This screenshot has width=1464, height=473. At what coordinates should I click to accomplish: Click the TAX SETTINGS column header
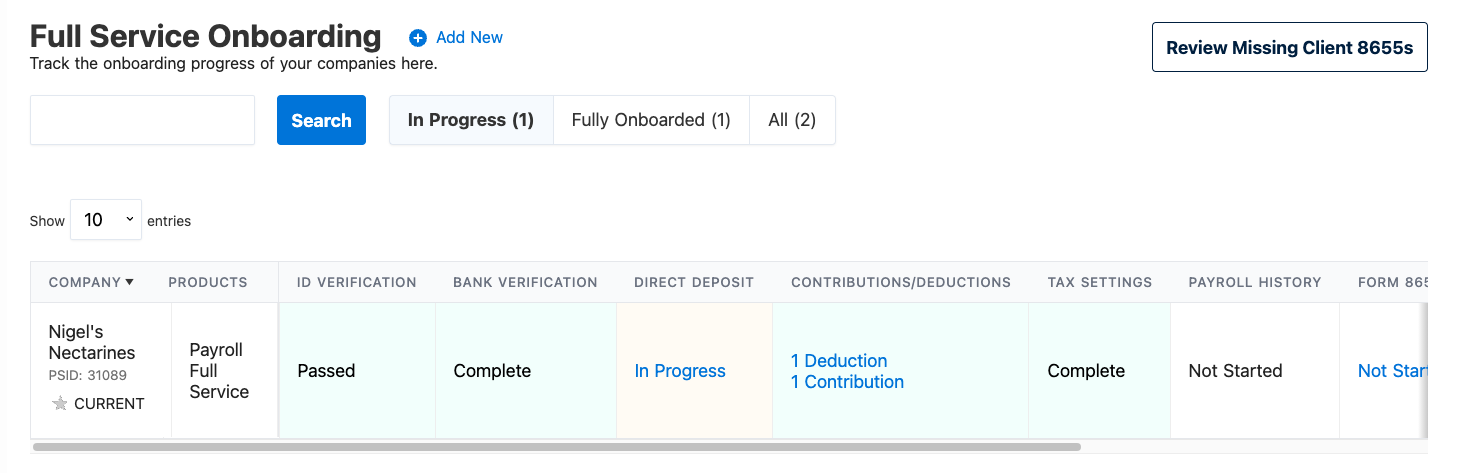pos(1100,282)
